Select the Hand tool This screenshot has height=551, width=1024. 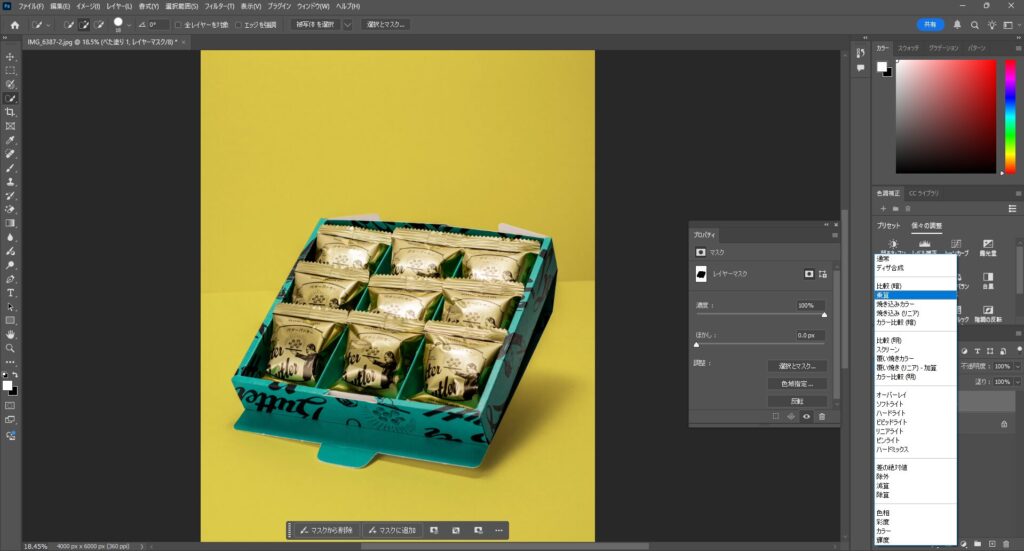pos(10,334)
